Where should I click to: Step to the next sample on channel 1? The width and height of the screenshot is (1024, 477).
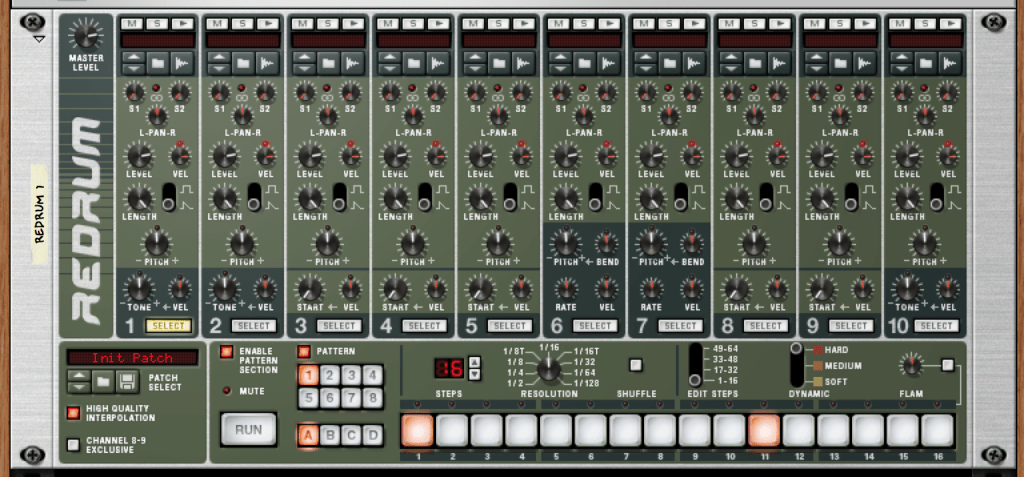pos(133,58)
